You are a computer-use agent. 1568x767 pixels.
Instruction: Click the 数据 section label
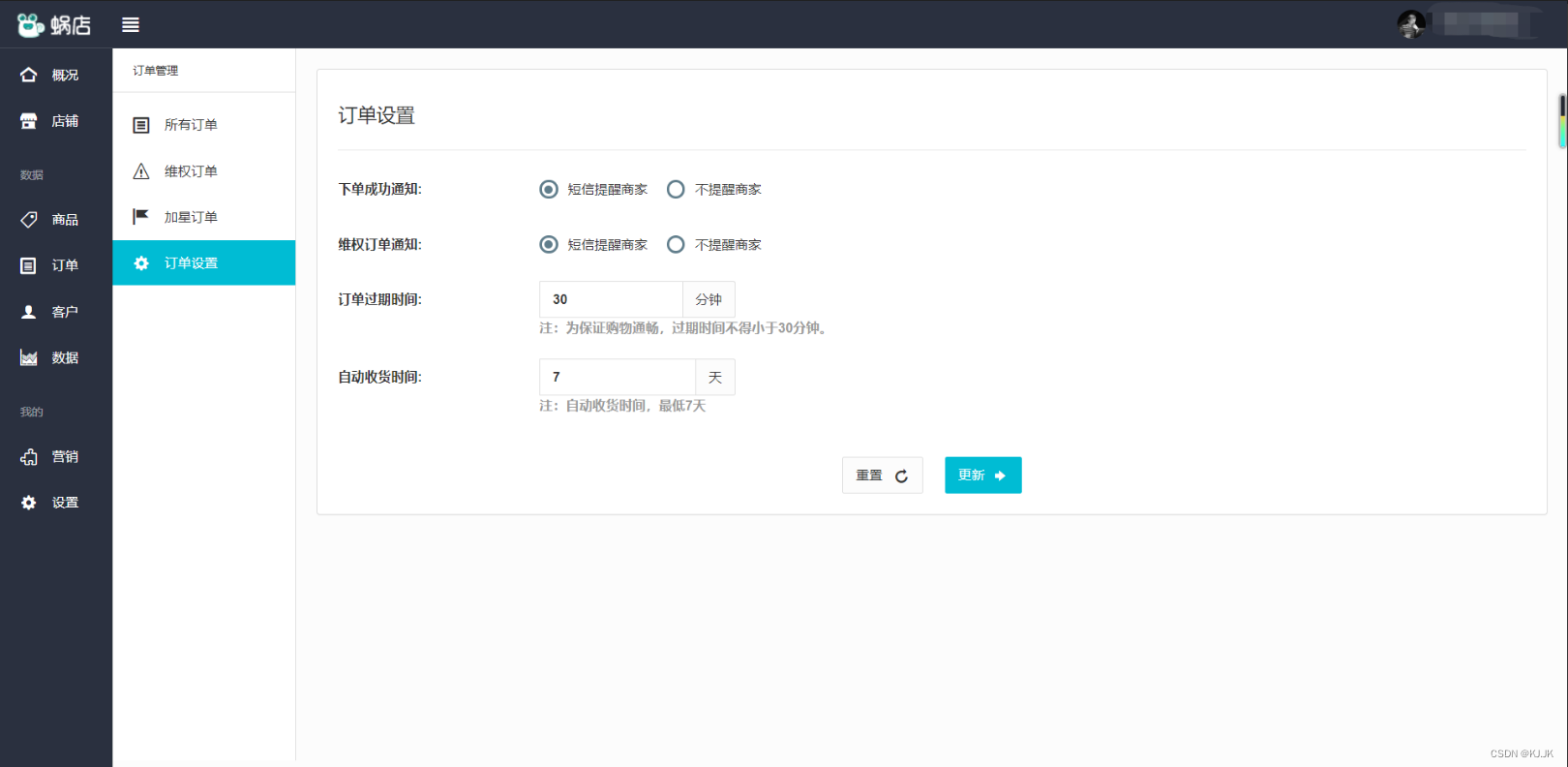(32, 175)
